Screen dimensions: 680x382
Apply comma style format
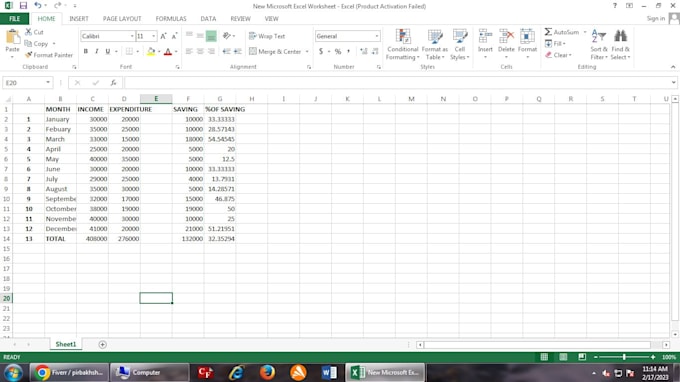coord(349,51)
